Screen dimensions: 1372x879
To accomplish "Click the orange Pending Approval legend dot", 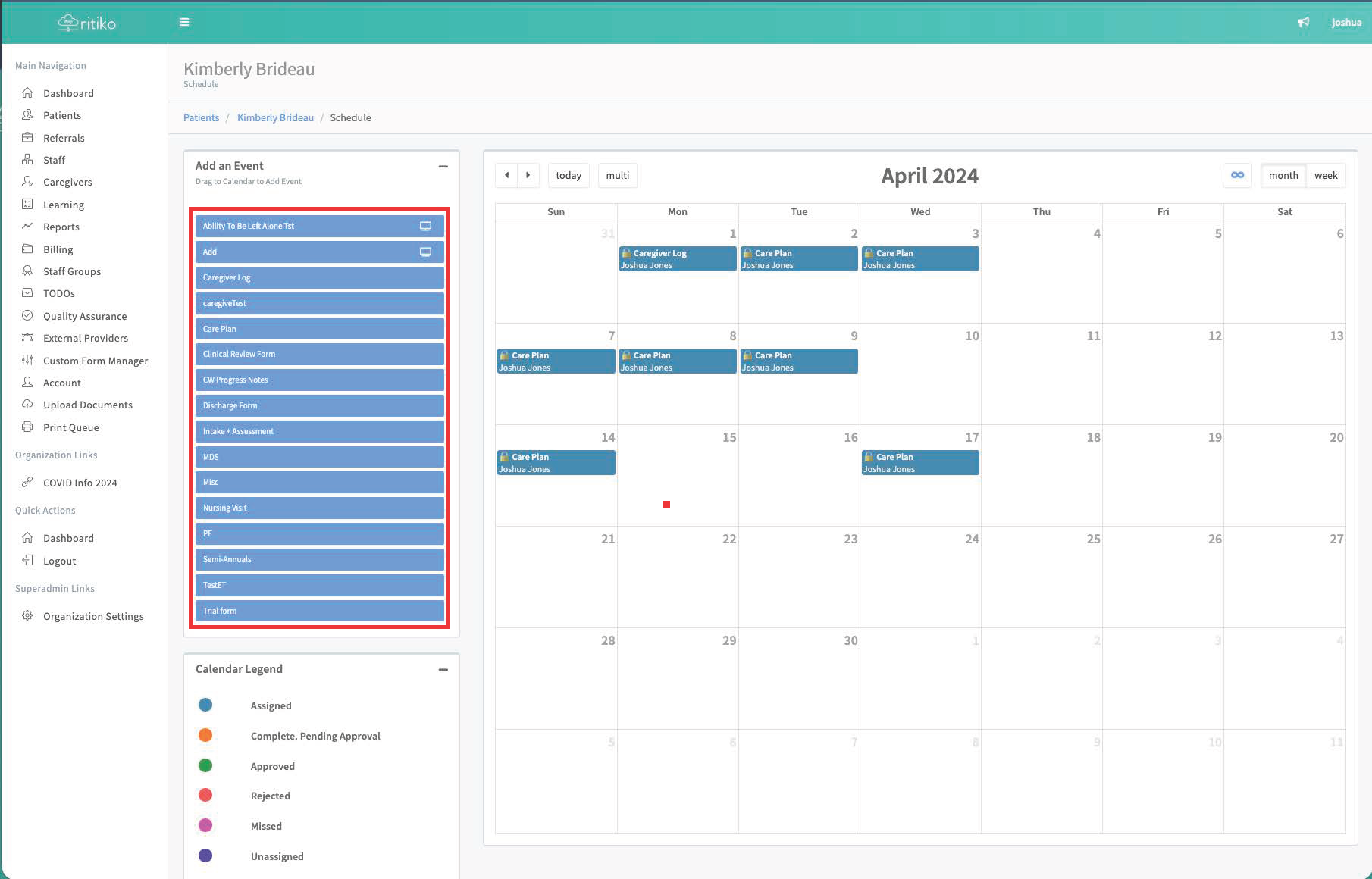I will (x=205, y=735).
